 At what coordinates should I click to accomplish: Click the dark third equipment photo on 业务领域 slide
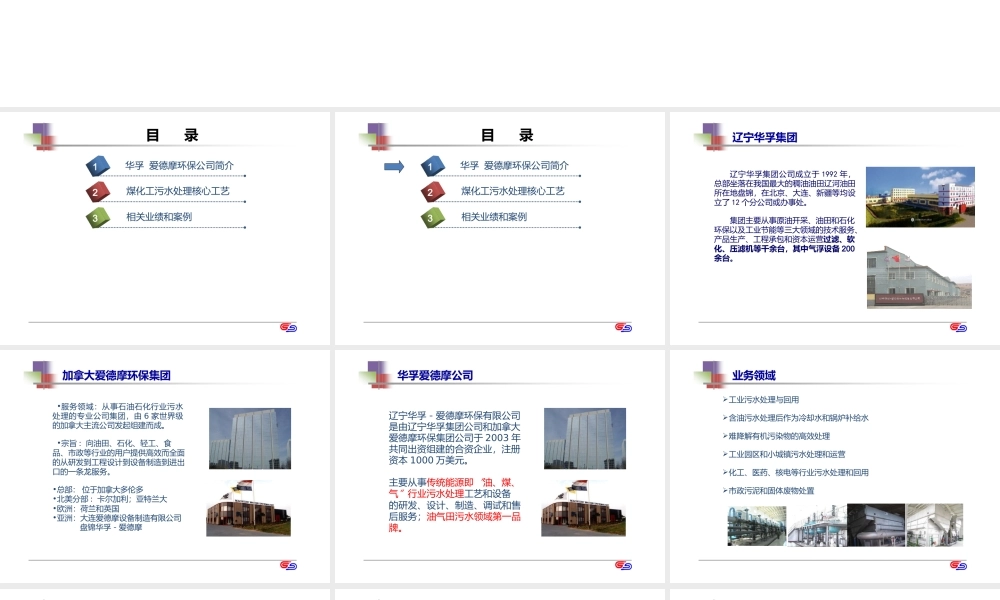click(x=876, y=525)
